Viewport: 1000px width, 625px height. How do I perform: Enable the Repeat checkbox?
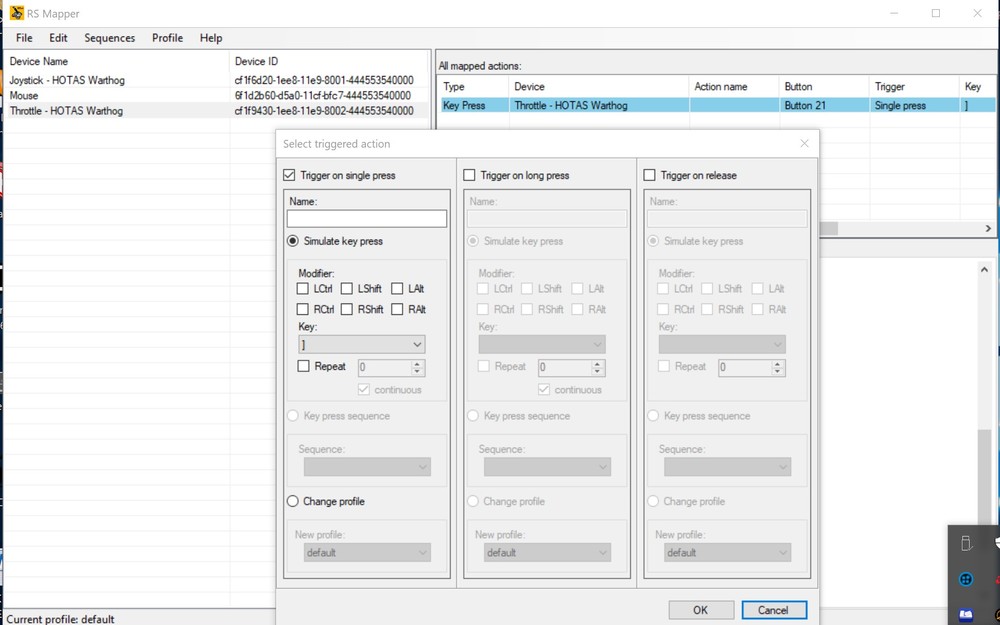point(305,367)
